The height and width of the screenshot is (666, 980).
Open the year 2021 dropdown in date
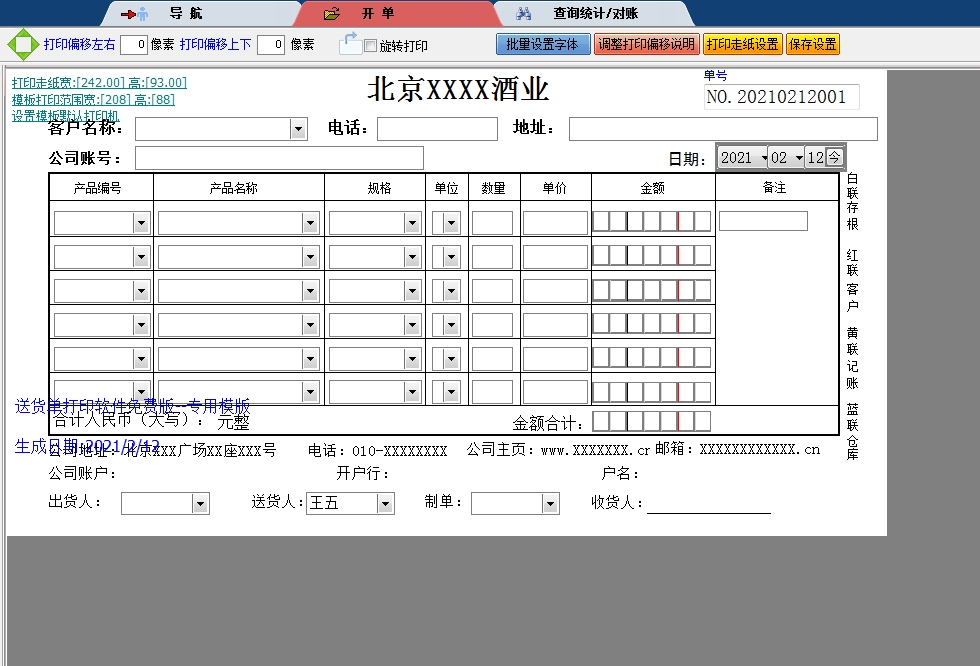pos(764,158)
